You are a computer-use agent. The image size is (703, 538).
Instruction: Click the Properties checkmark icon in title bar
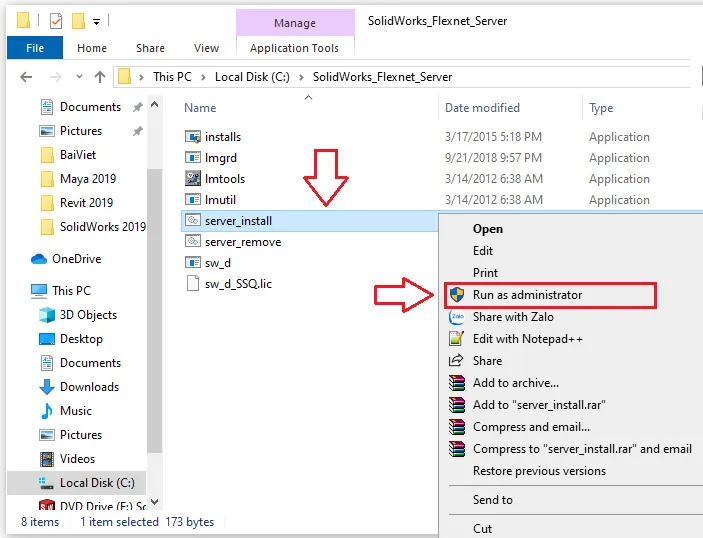(56, 21)
